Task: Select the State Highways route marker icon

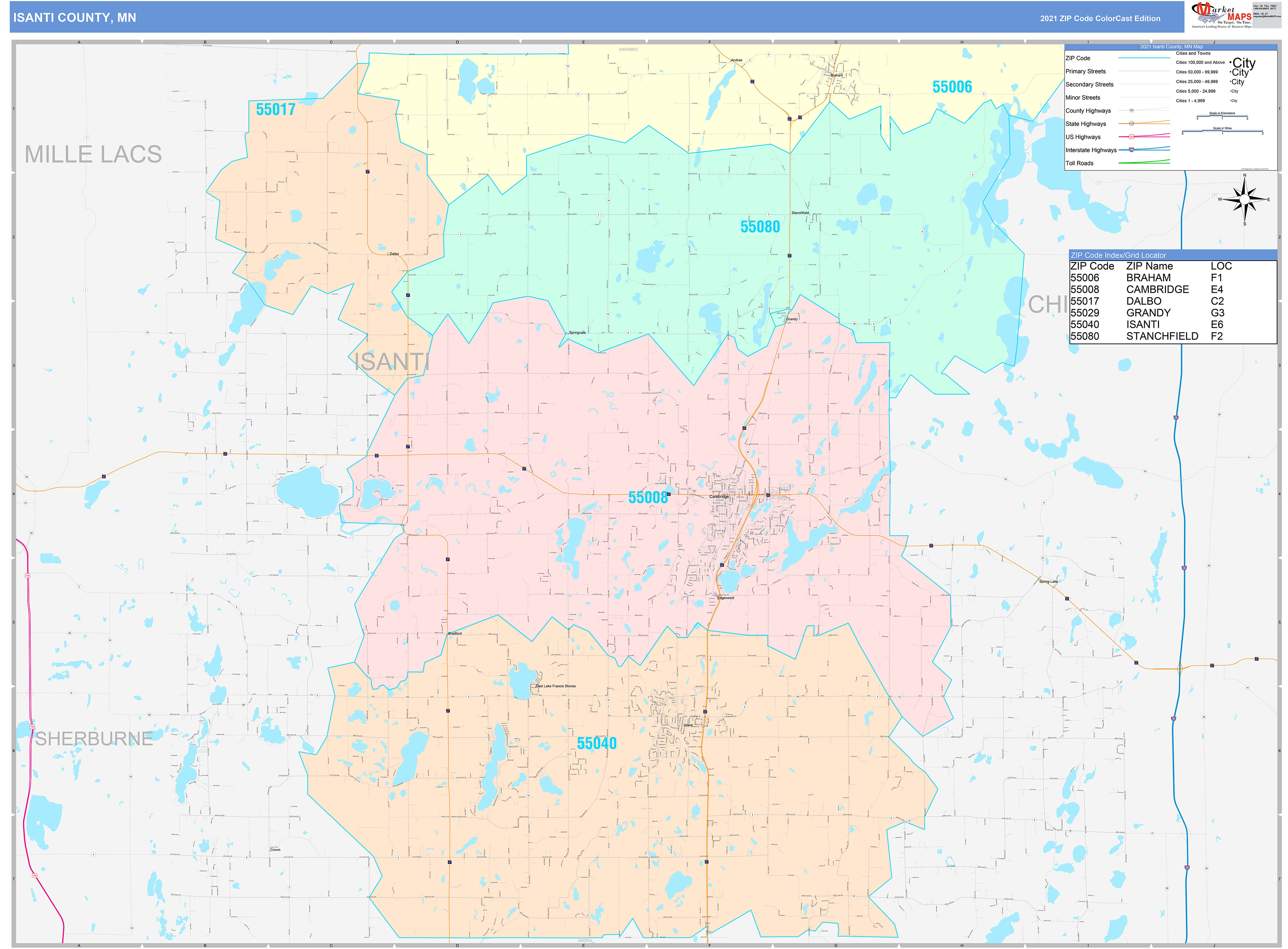Action: point(1131,123)
